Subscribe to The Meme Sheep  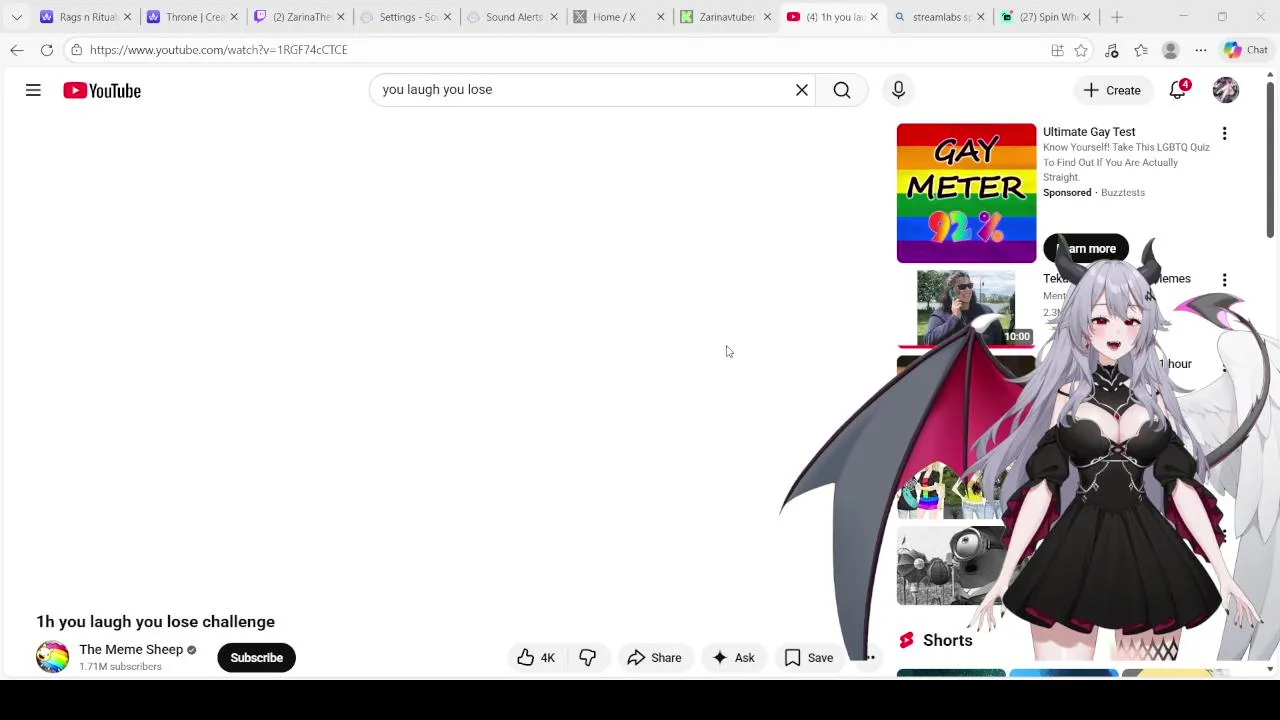[x=256, y=658]
